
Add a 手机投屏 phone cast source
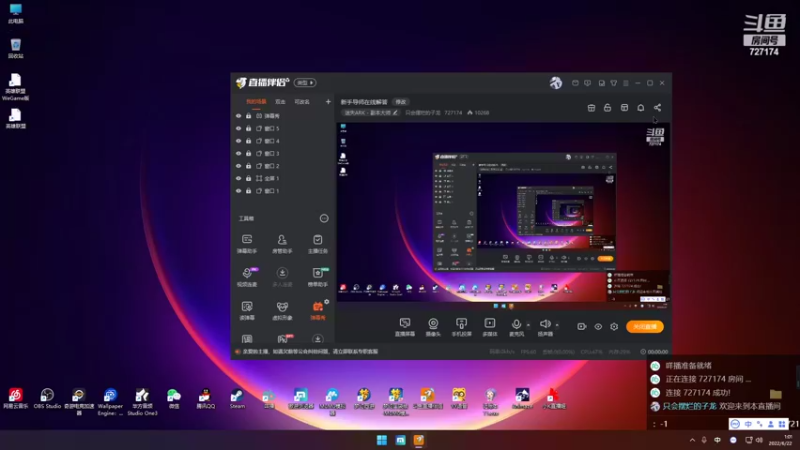tap(461, 327)
